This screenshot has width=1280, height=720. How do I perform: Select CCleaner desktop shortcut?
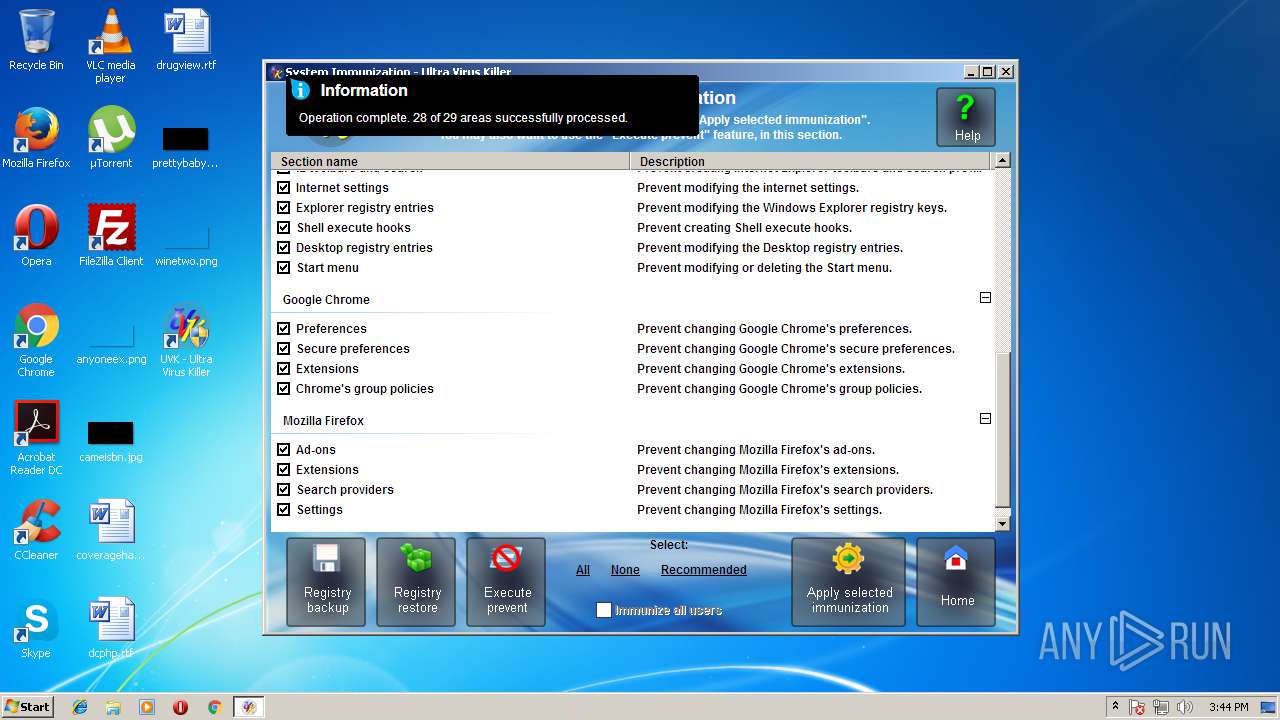pyautogui.click(x=36, y=530)
